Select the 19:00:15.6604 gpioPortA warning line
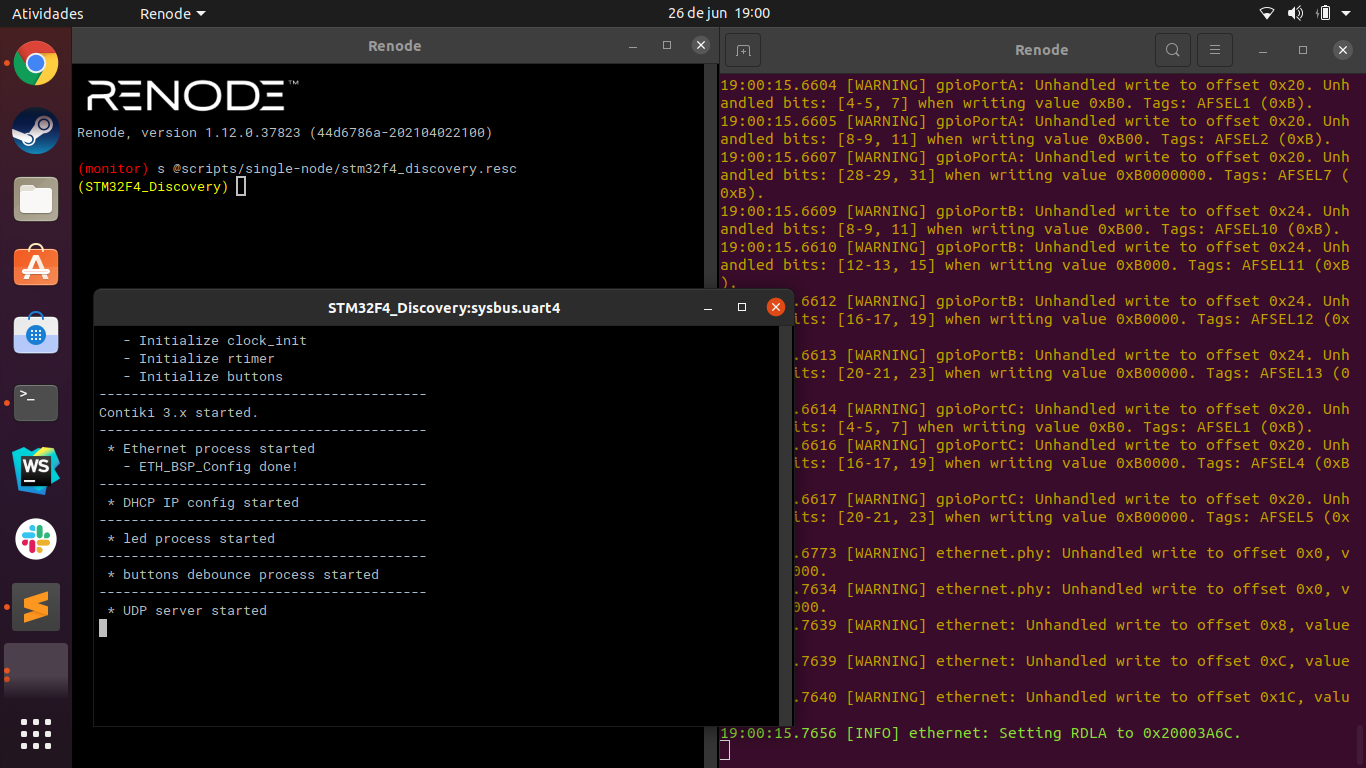 (1034, 94)
